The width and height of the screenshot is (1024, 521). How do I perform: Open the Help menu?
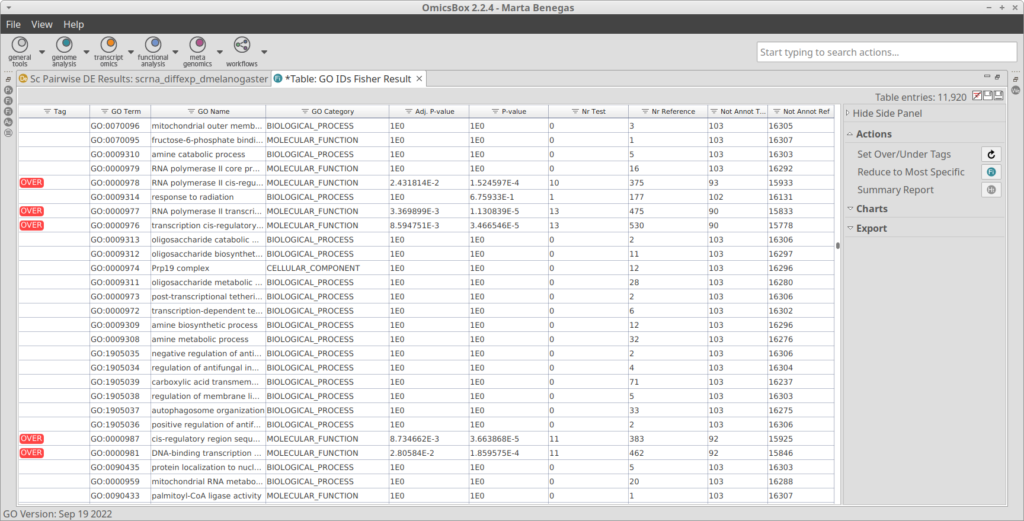73,24
